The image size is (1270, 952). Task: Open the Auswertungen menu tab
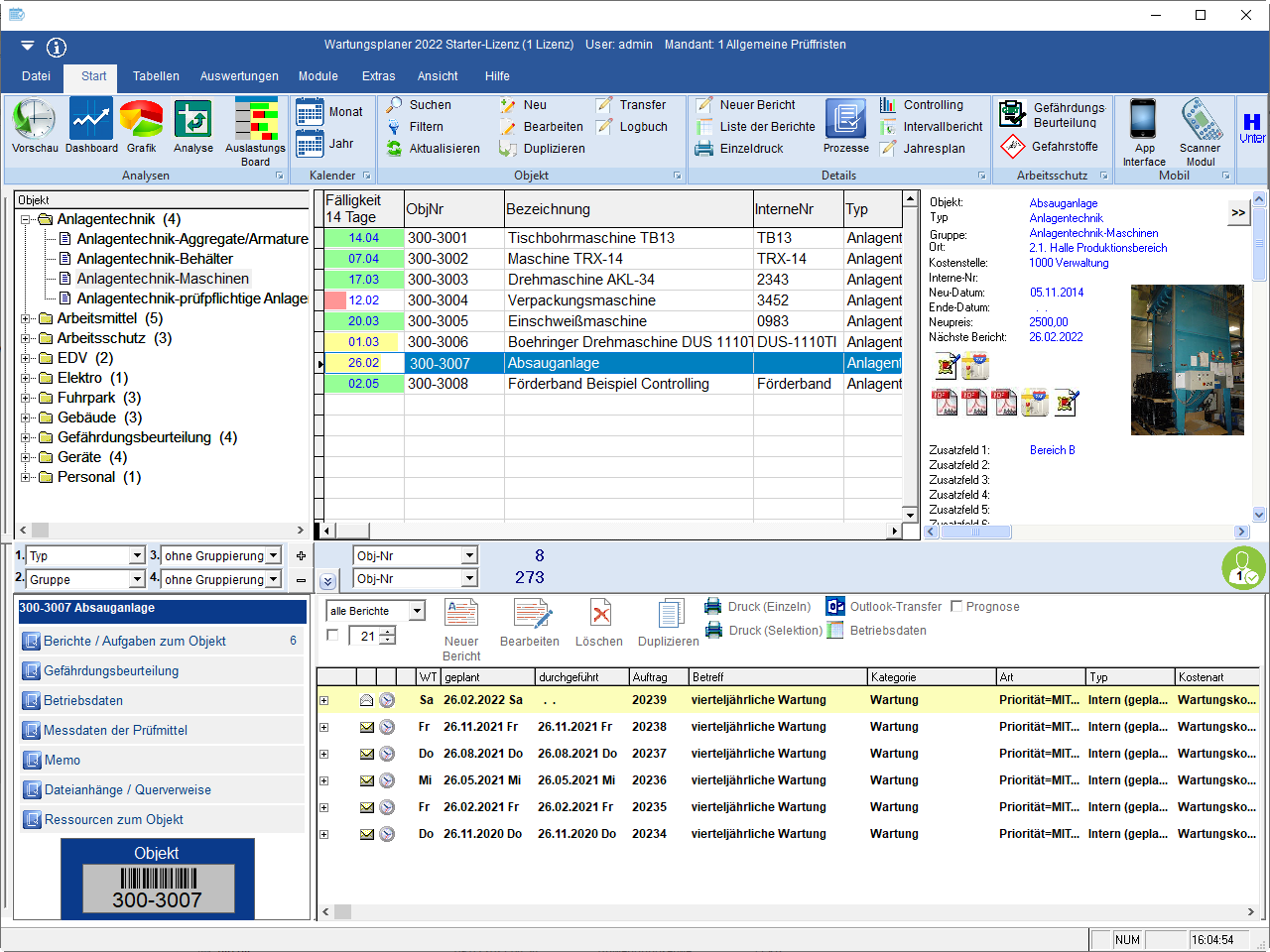239,76
